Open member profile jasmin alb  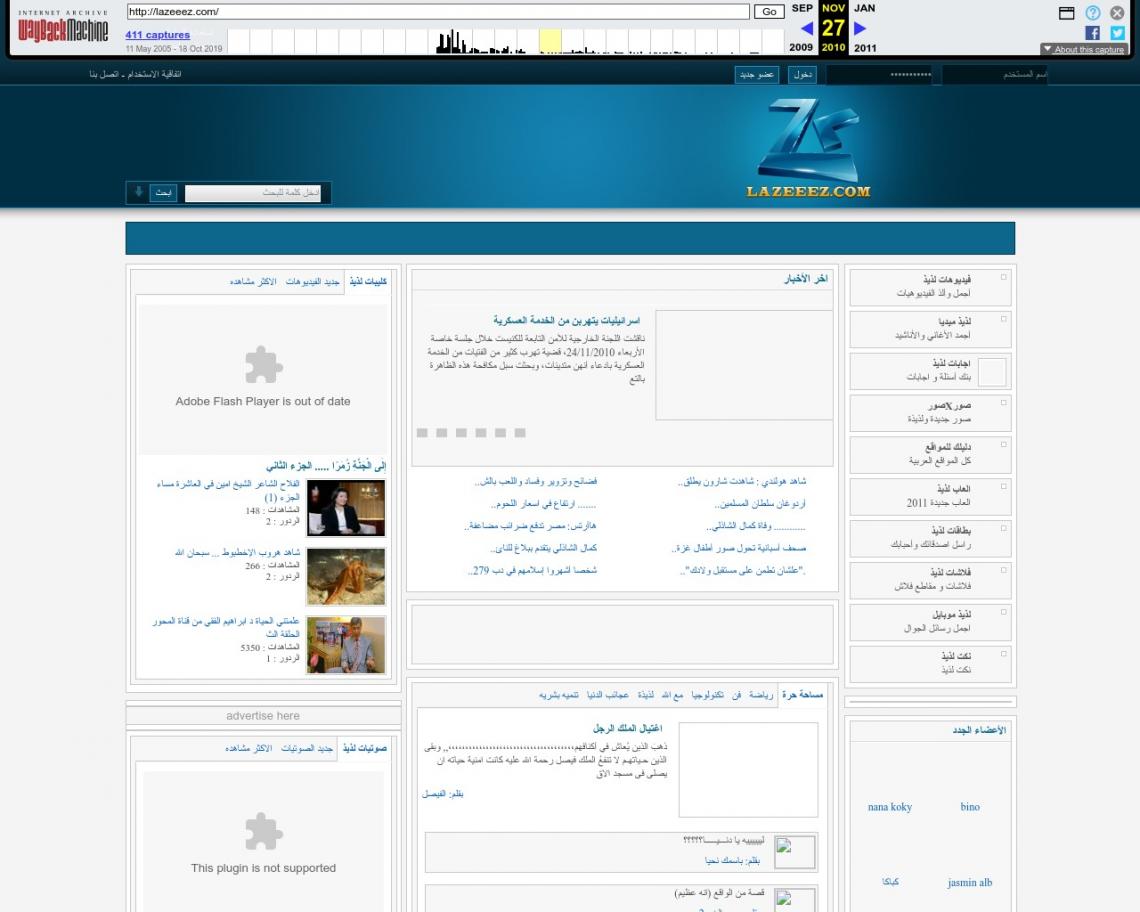tap(969, 882)
